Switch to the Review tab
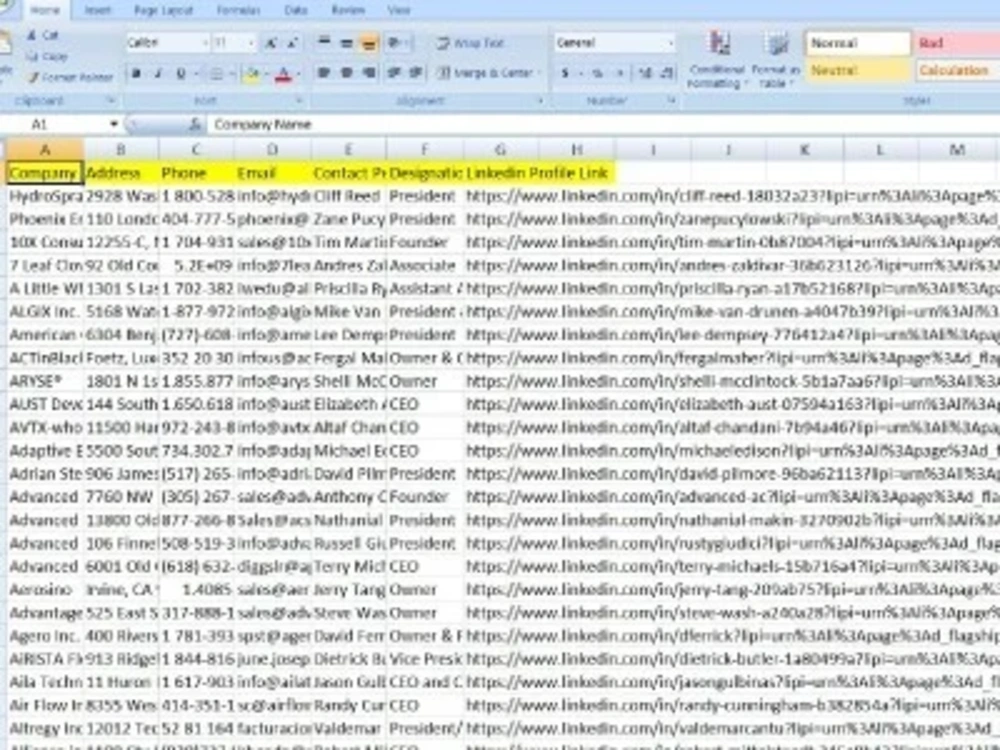This screenshot has height=750, width=1000. coord(348,10)
